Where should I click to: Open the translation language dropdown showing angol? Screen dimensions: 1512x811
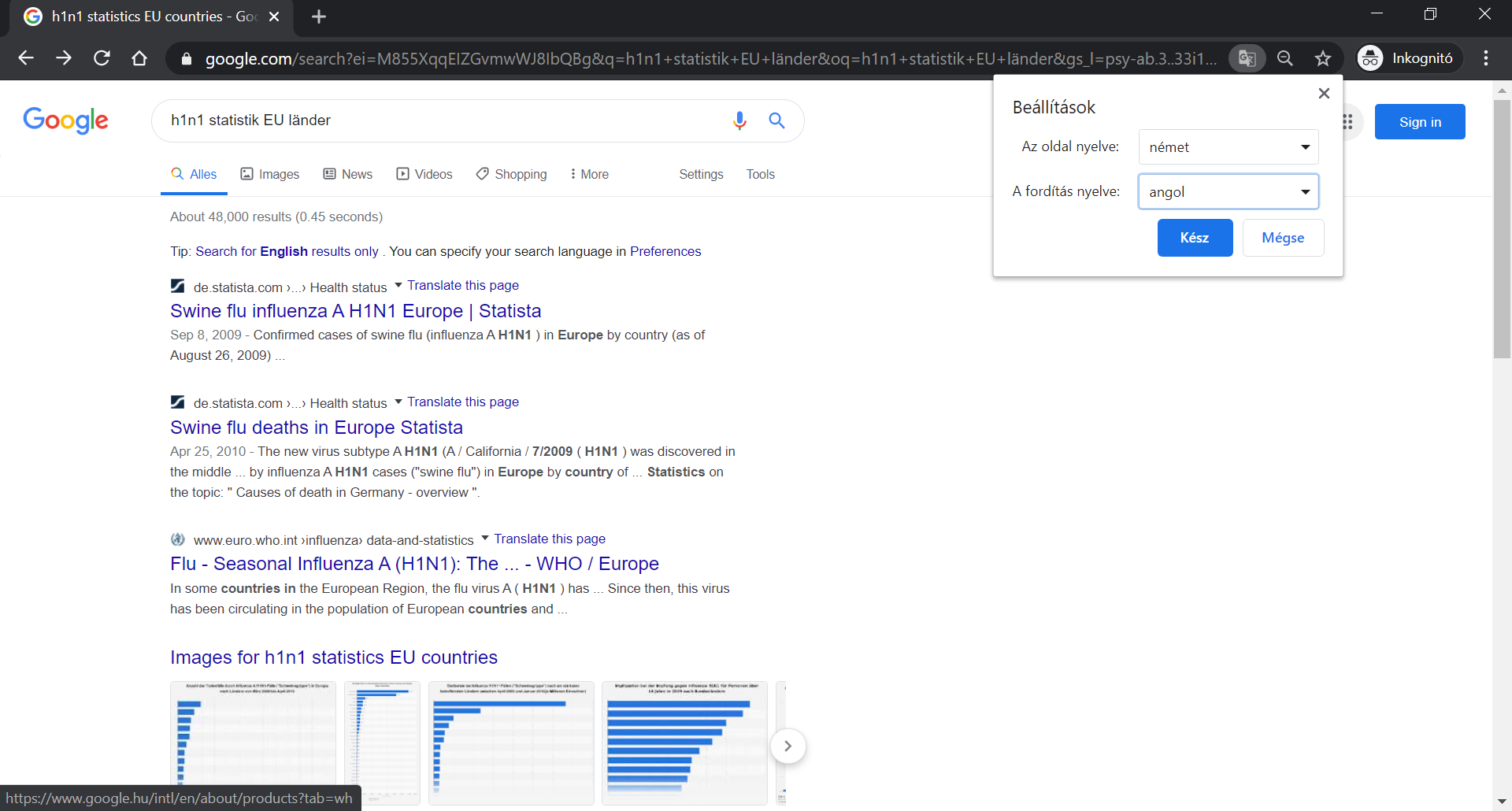(1228, 192)
